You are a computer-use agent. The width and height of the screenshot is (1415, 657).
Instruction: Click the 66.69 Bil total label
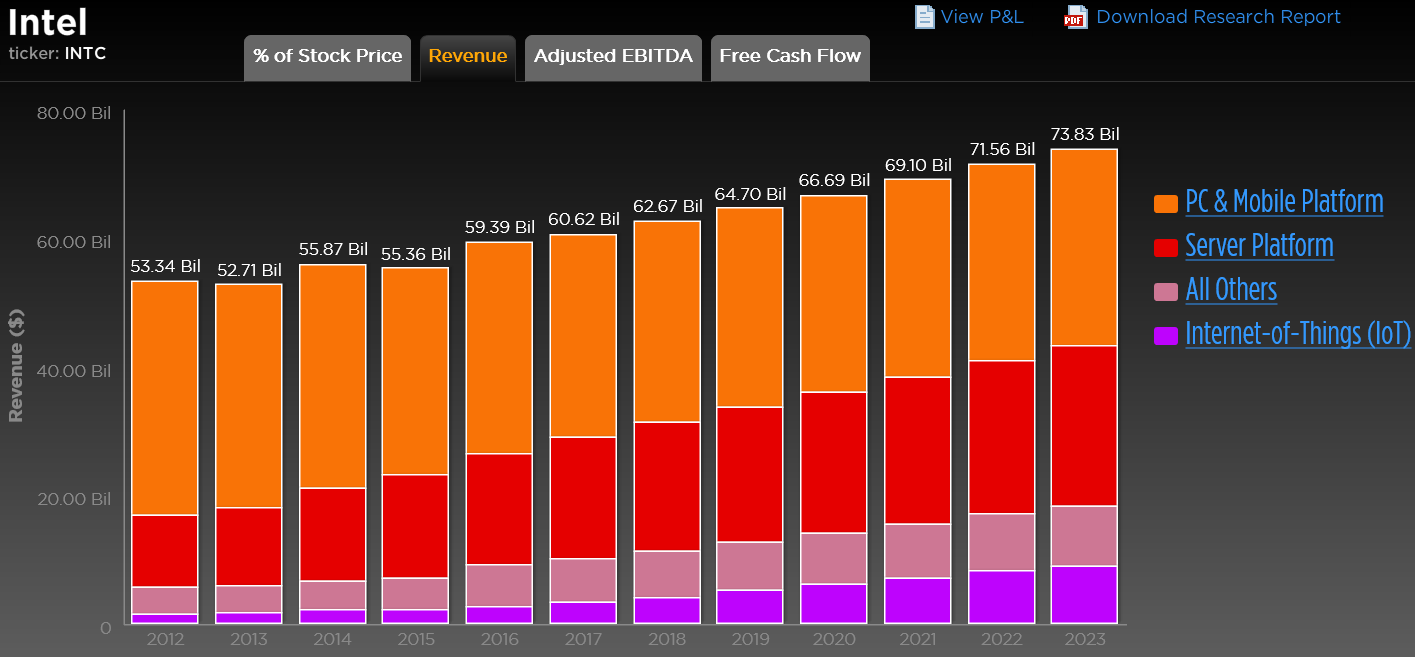(834, 181)
